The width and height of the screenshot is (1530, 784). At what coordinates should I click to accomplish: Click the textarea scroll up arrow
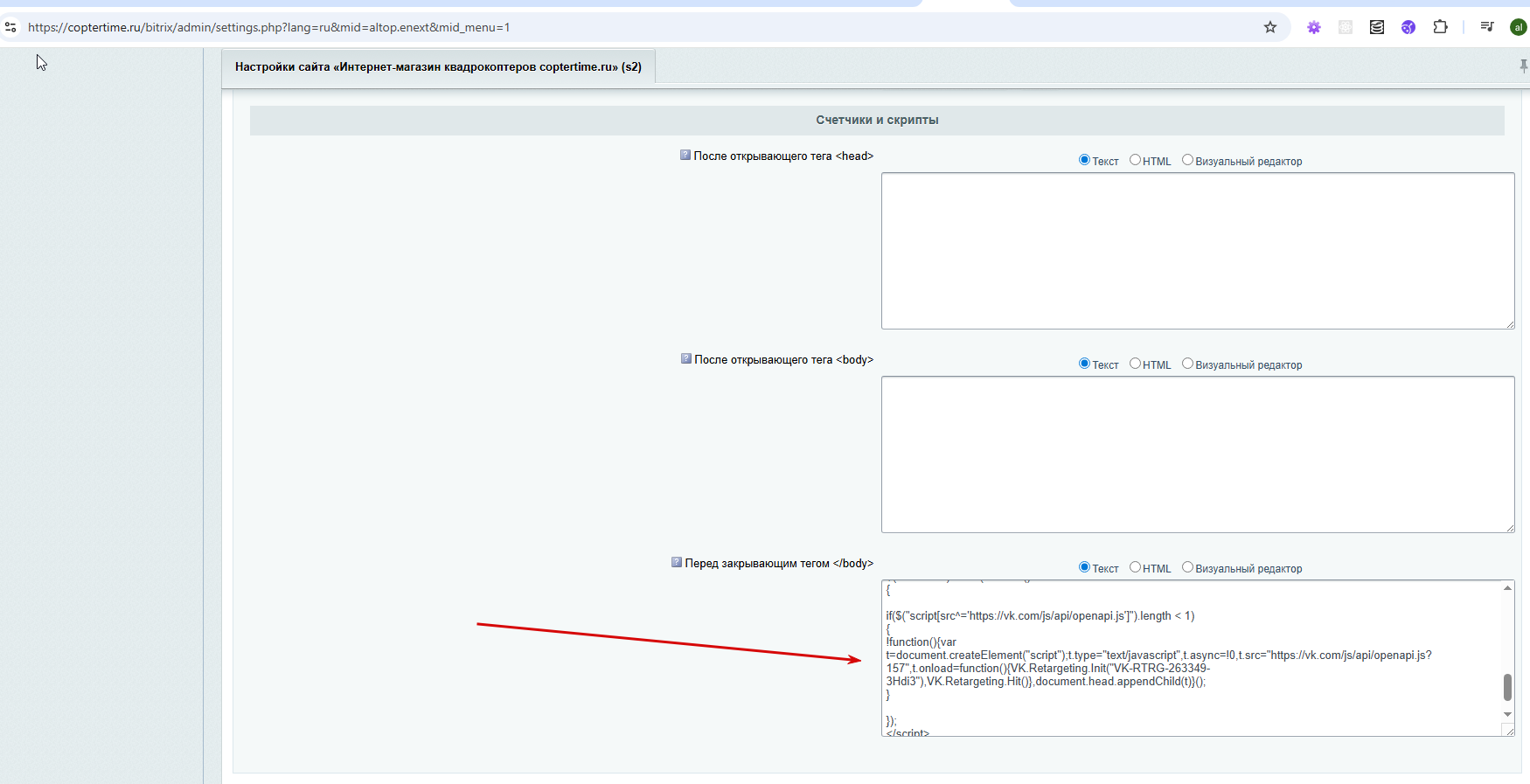pyautogui.click(x=1507, y=587)
